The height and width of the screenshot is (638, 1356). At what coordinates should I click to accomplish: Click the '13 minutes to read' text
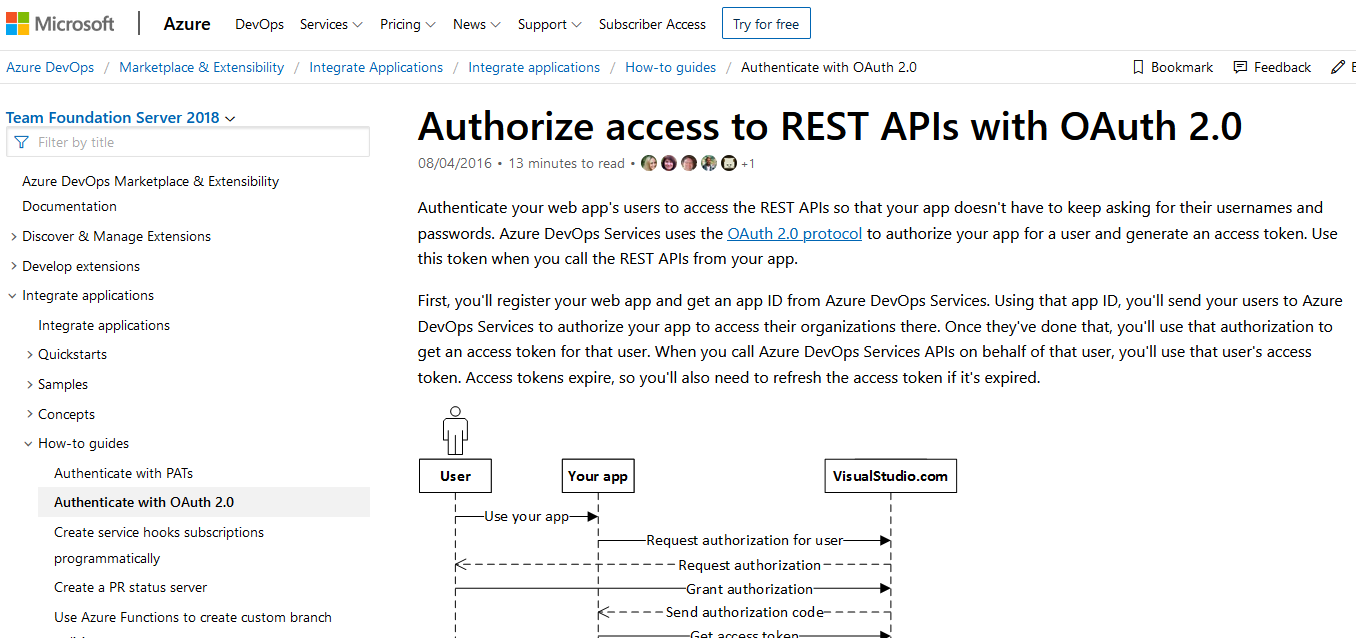566,163
